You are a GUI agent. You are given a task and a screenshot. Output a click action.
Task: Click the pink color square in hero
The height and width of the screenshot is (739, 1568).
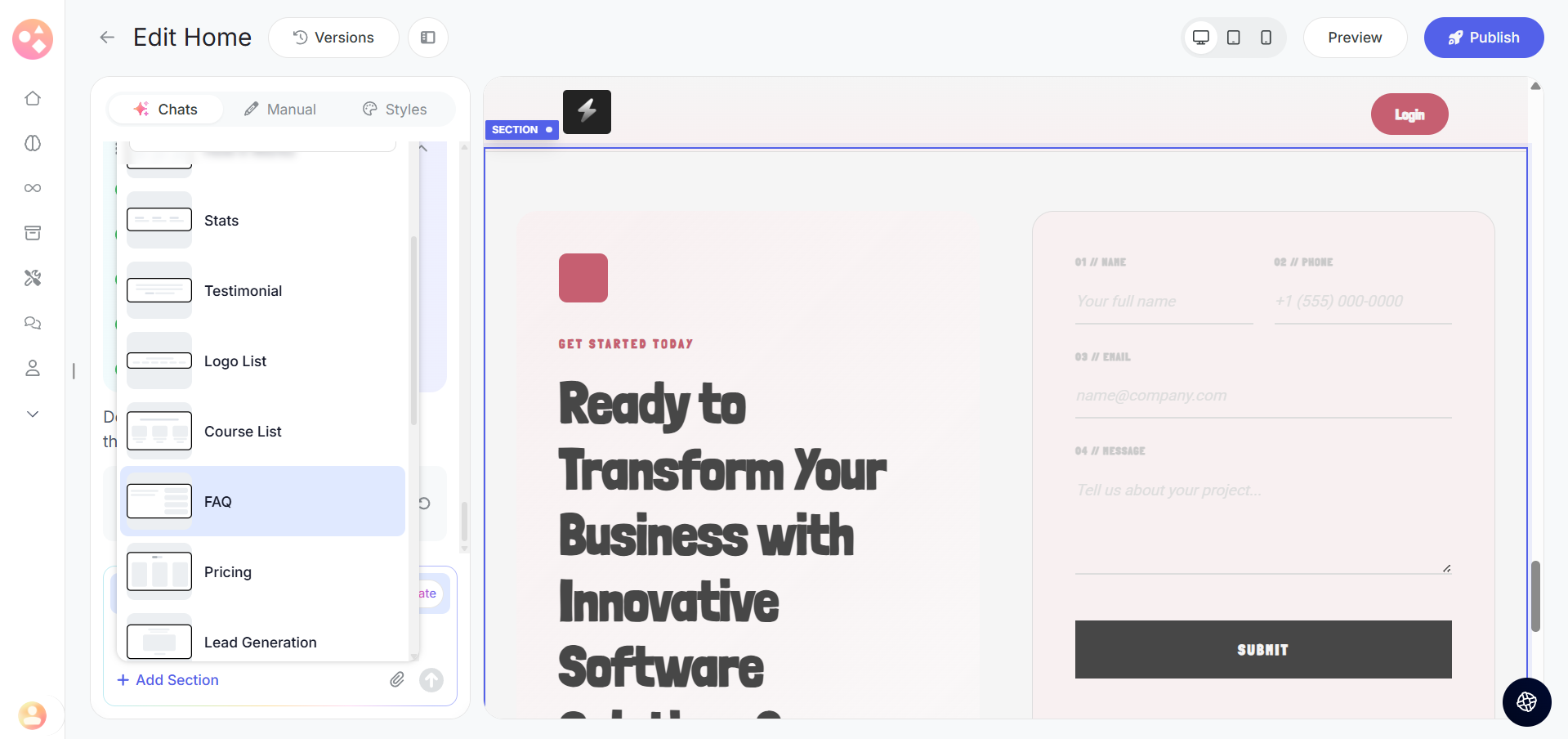(583, 278)
